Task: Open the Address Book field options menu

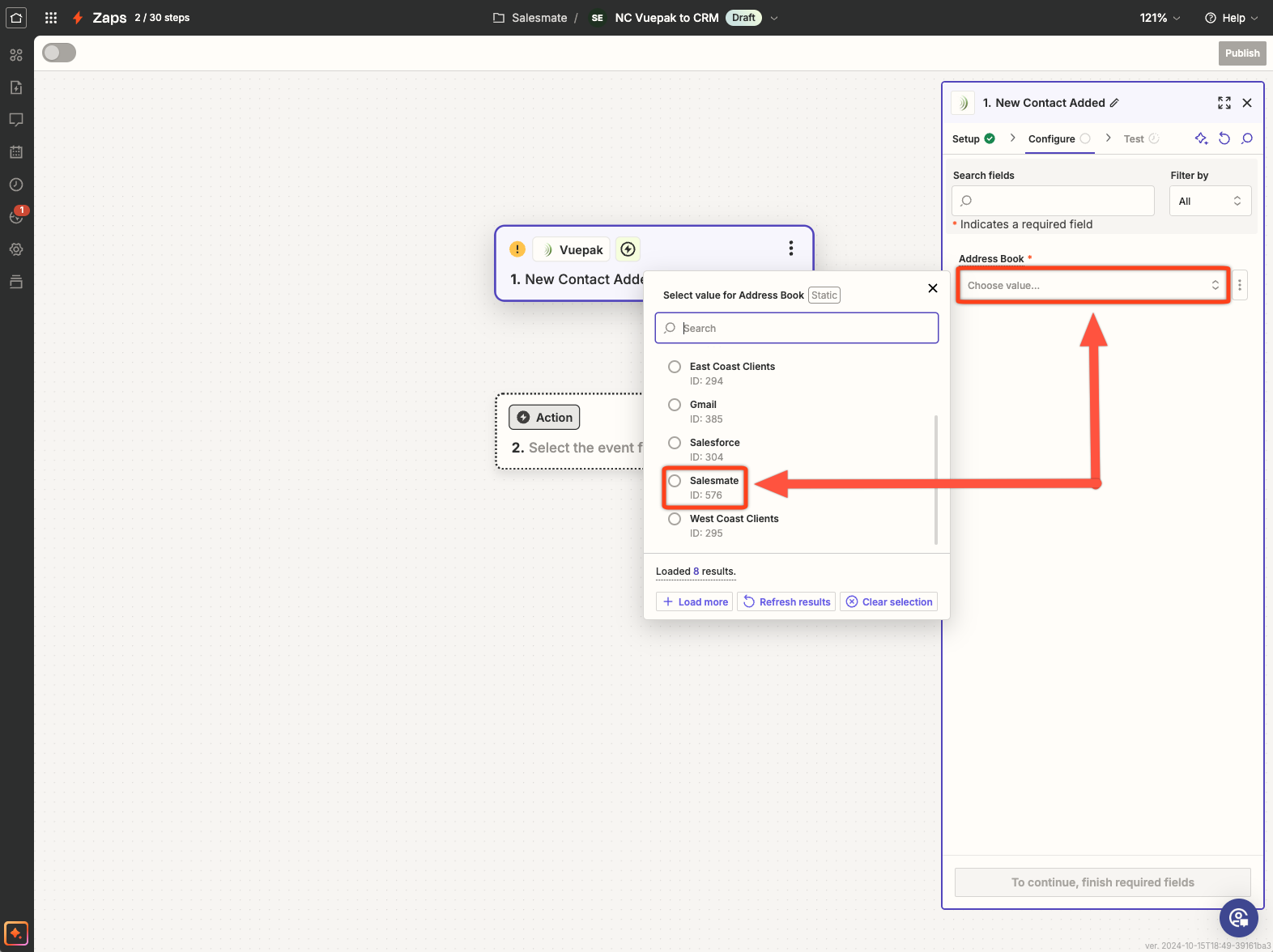Action: [1240, 285]
